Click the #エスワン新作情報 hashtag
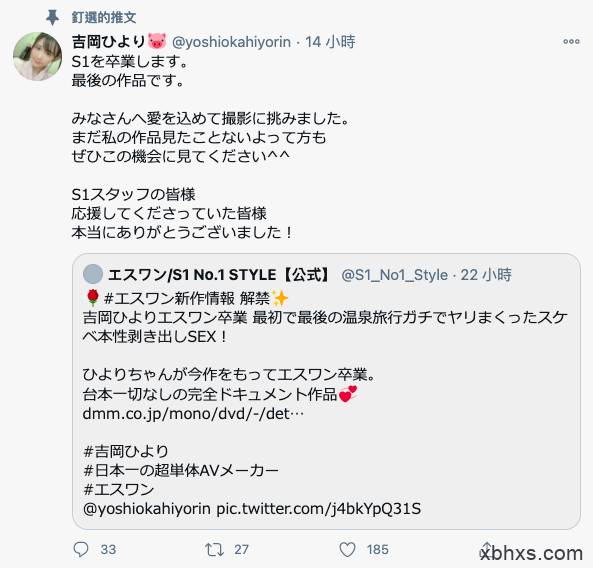 click(x=169, y=298)
